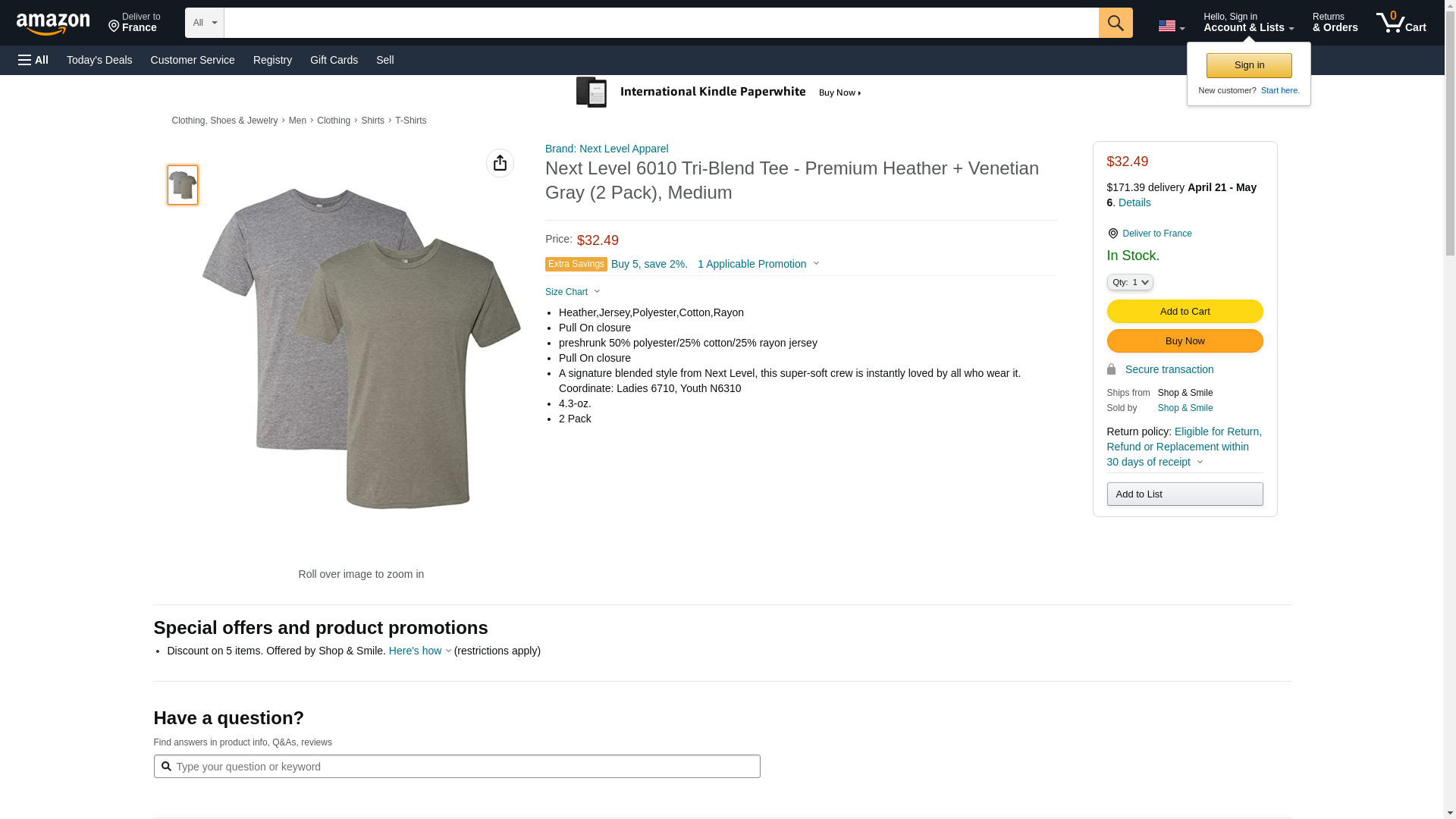Open the All hamburger menu
Viewport: 1456px width, 819px height.
[33, 60]
